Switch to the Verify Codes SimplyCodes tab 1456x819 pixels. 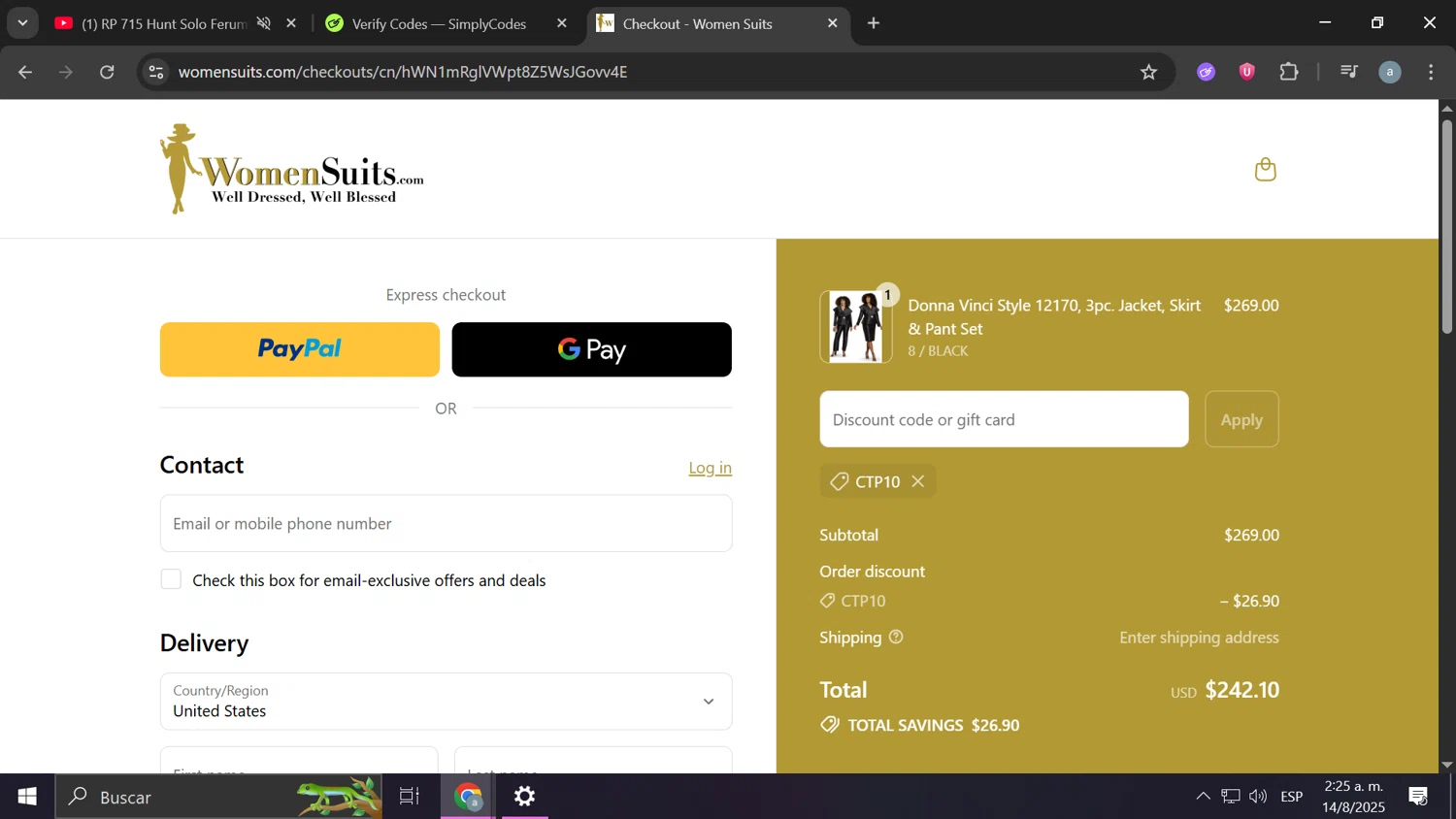pyautogui.click(x=439, y=23)
